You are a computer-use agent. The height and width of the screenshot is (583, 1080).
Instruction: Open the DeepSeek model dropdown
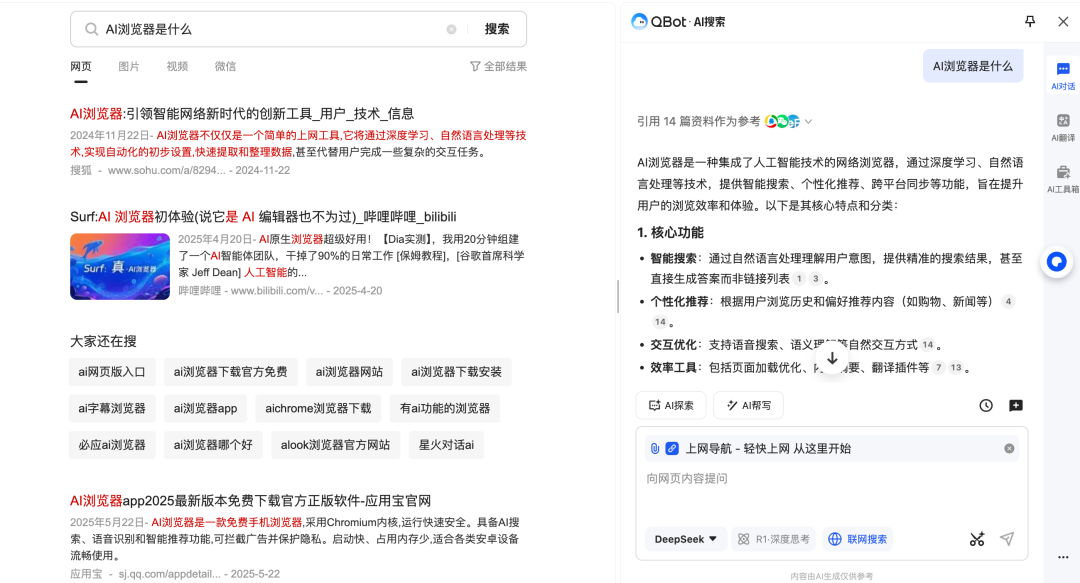[685, 539]
